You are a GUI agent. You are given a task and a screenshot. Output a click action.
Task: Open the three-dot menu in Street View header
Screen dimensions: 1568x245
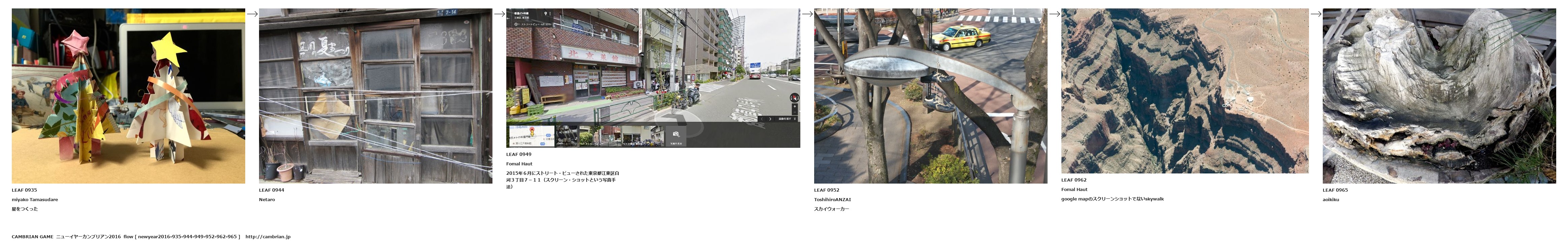[550, 13]
